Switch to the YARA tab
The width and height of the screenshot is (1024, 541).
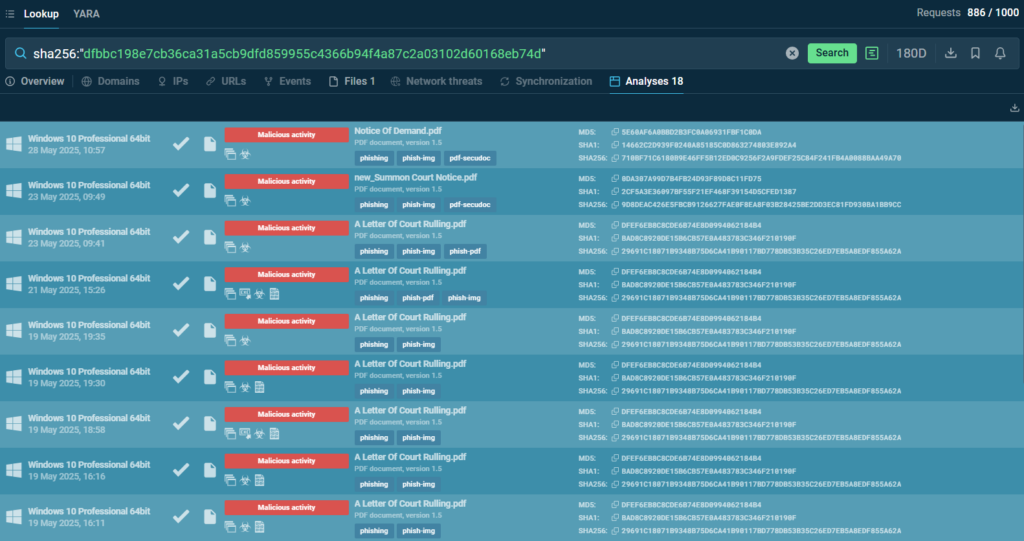(86, 14)
